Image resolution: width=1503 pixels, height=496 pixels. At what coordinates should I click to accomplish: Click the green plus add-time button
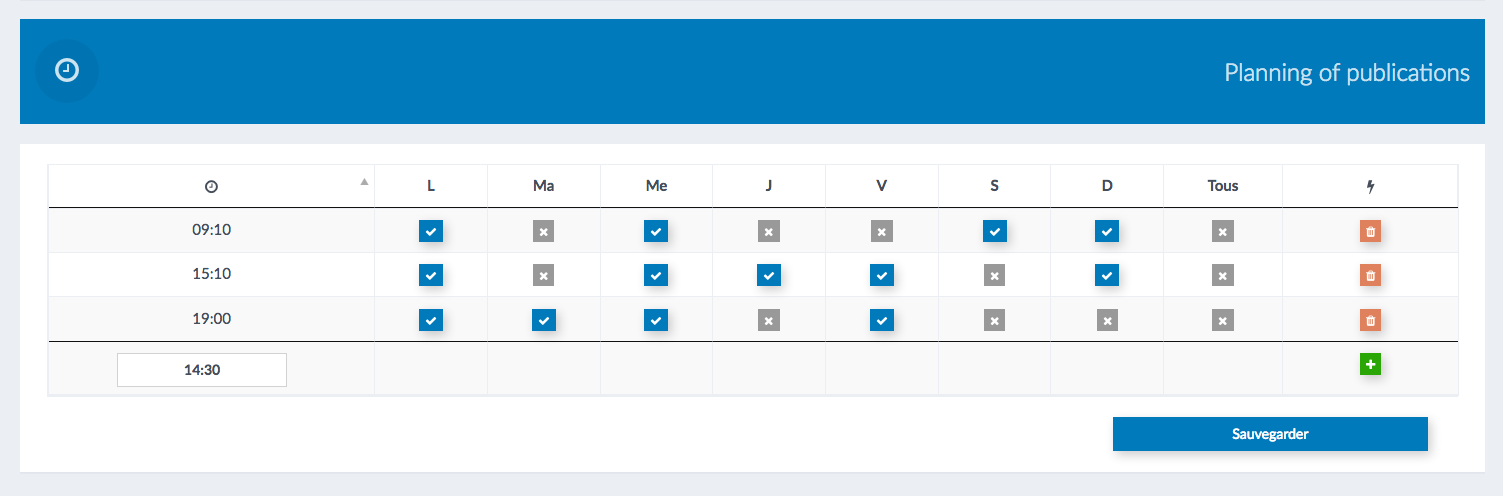coord(1370,365)
